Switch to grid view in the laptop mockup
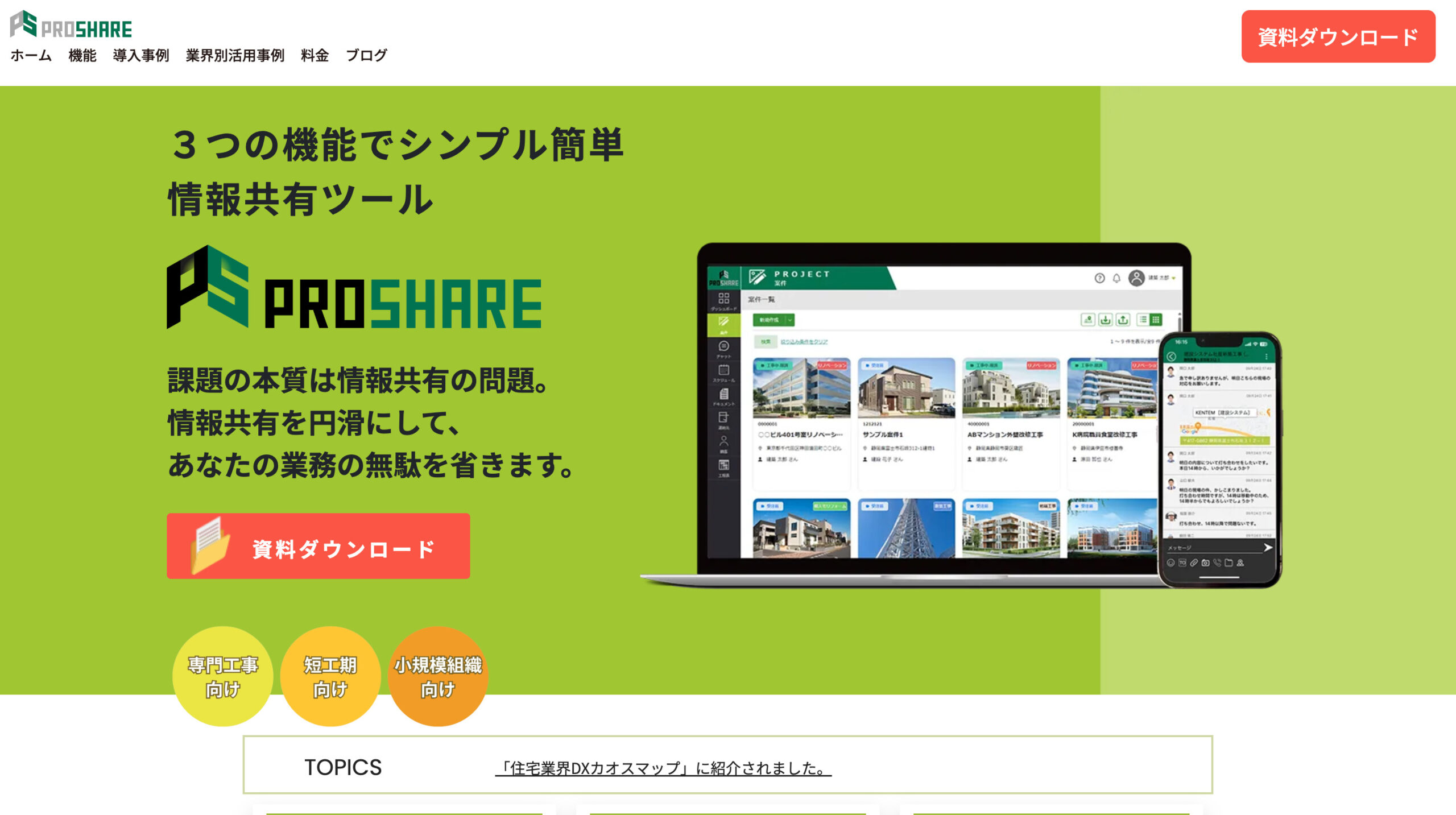This screenshot has height=815, width=1456. click(x=1156, y=320)
